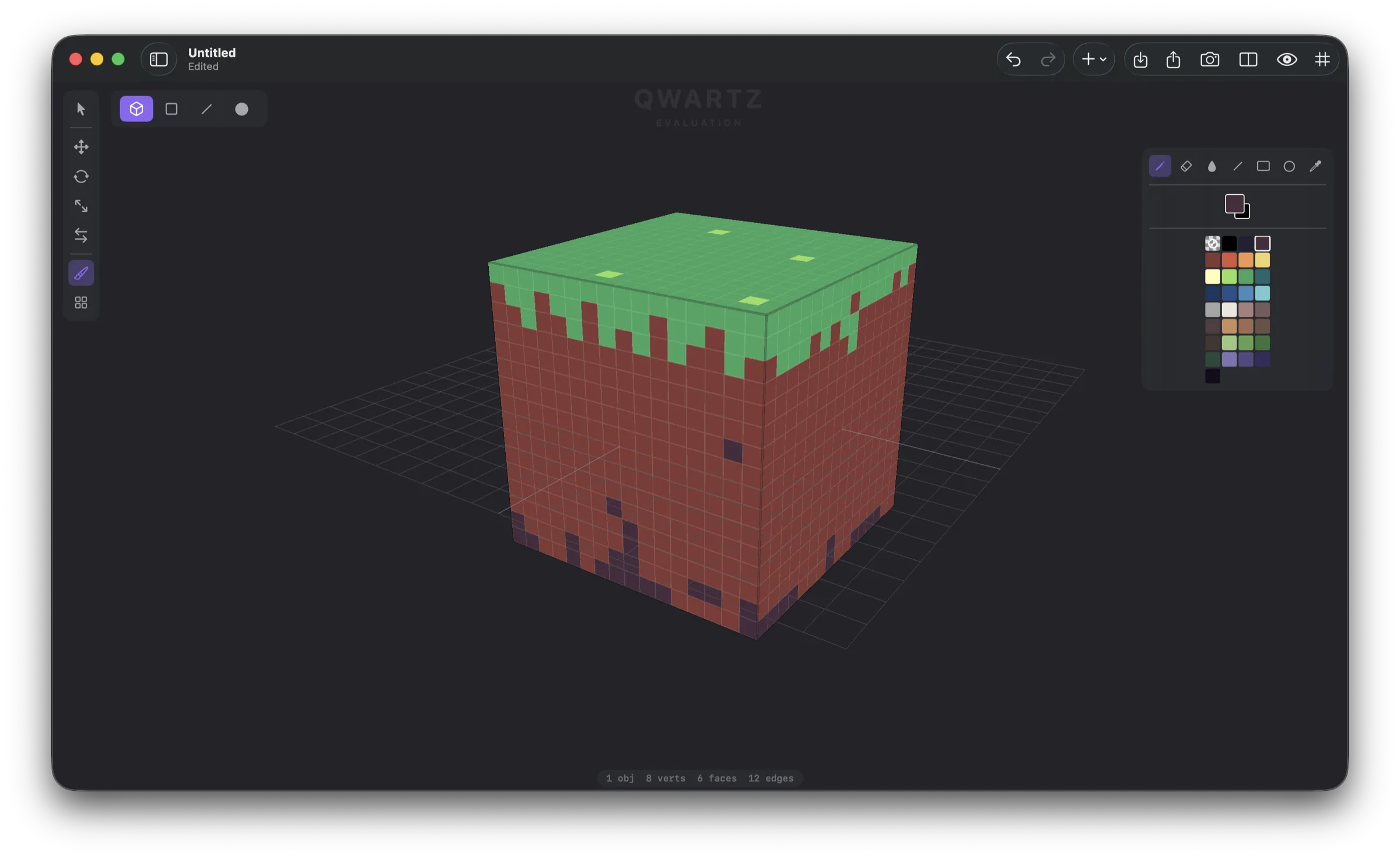Select the fill (droplet) tool
Viewport: 1400px width, 859px height.
1212,166
